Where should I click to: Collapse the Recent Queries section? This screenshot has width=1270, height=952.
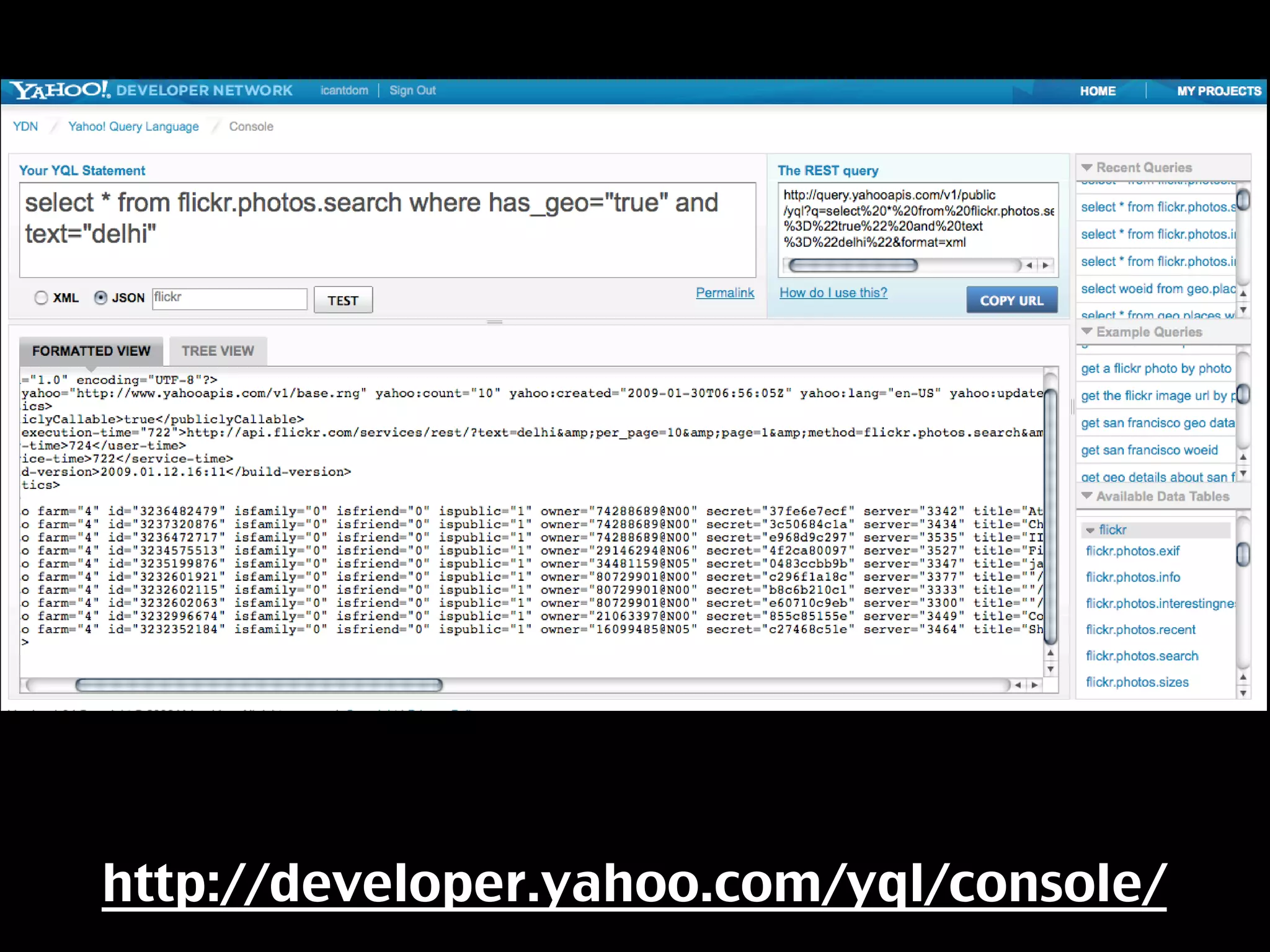[x=1086, y=168]
